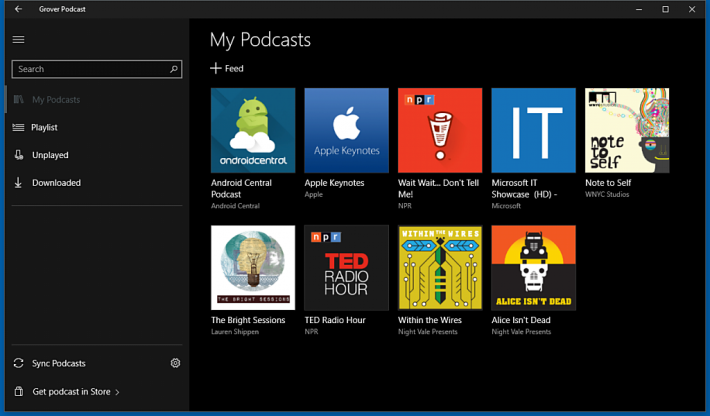Open Note to Self cover art
Image resolution: width=710 pixels, height=416 pixels.
[x=627, y=130]
